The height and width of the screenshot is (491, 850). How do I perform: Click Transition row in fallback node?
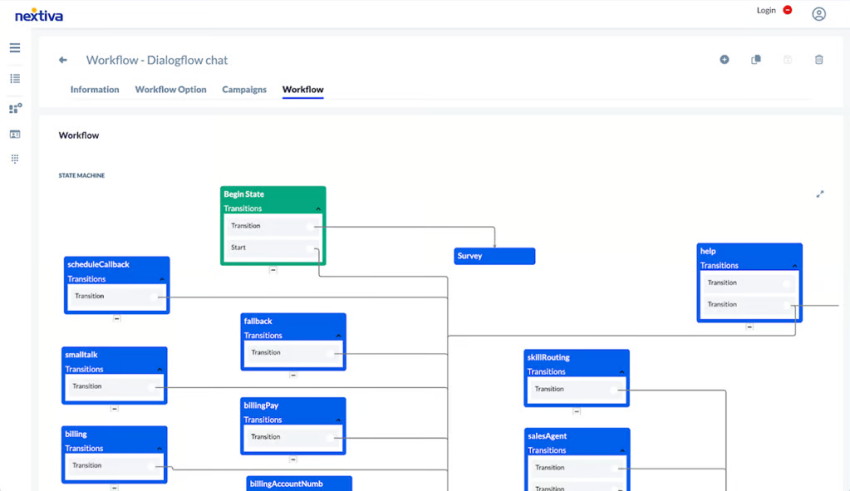pos(293,353)
